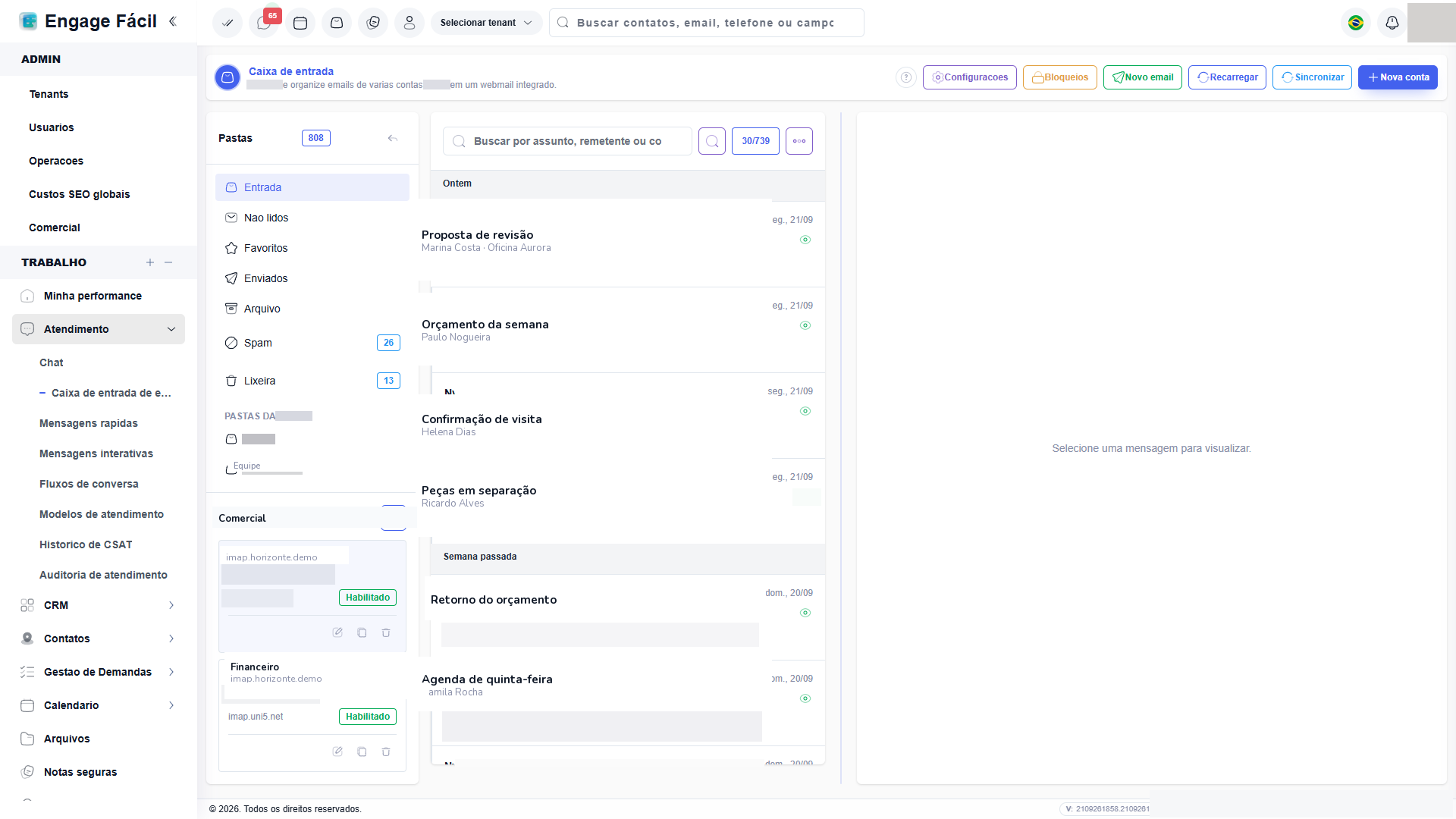Click the search magnifier button in email list

[712, 141]
